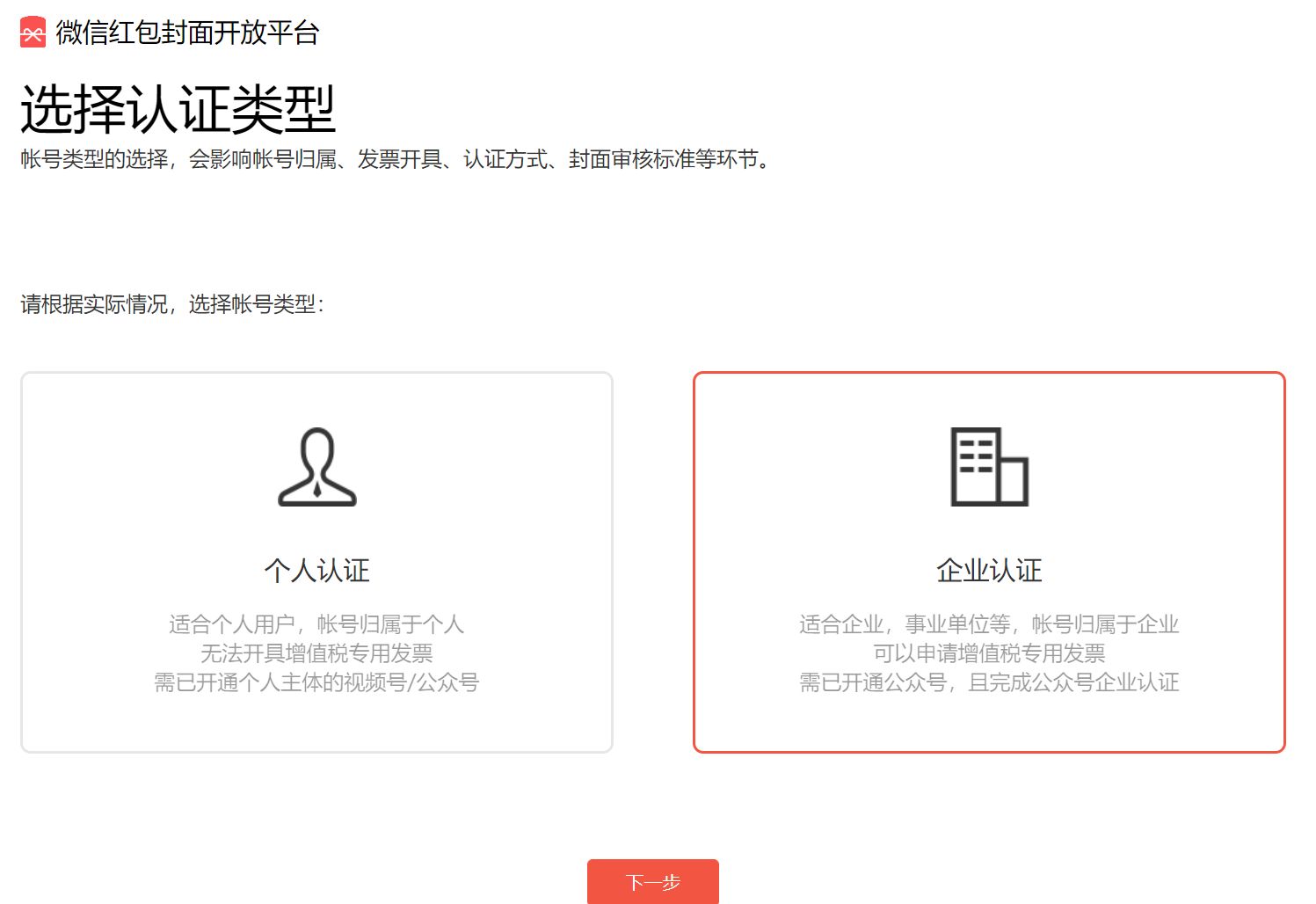
Task: Click the small annex of the building icon
Action: [x=1012, y=481]
